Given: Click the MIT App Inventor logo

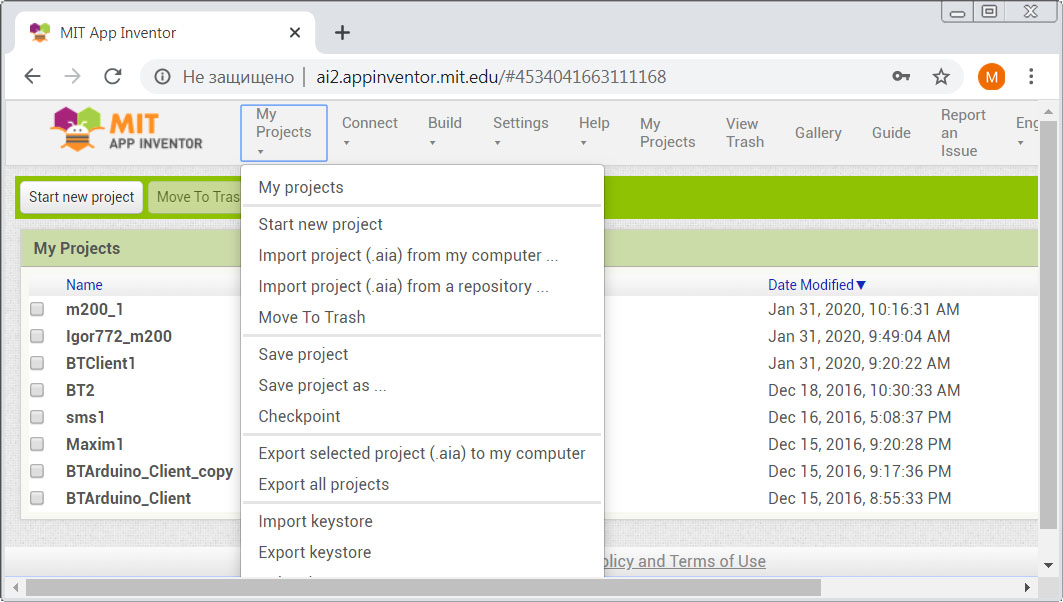Looking at the screenshot, I should click(x=127, y=131).
